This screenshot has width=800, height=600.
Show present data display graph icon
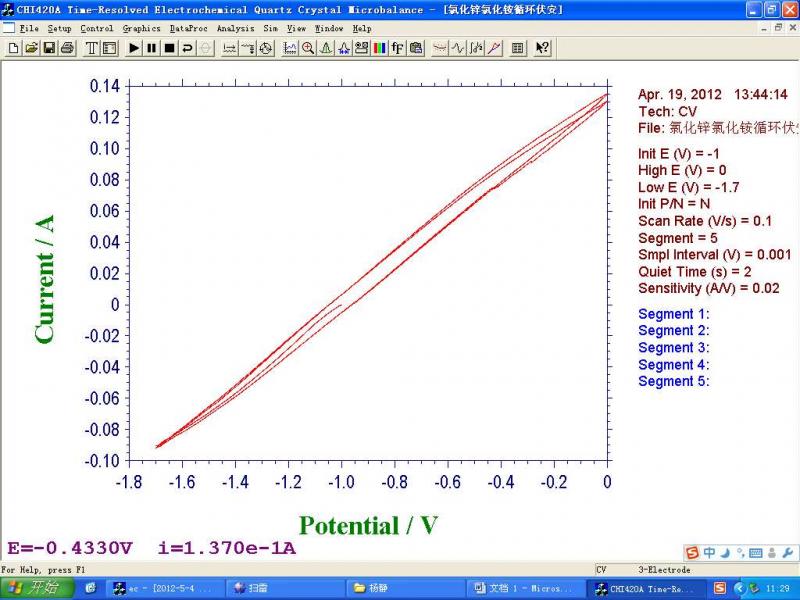click(x=290, y=48)
